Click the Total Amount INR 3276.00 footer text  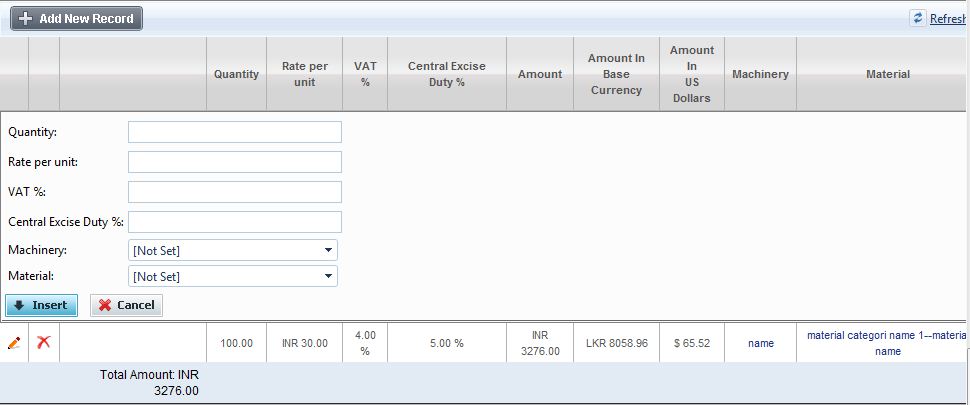coord(149,383)
